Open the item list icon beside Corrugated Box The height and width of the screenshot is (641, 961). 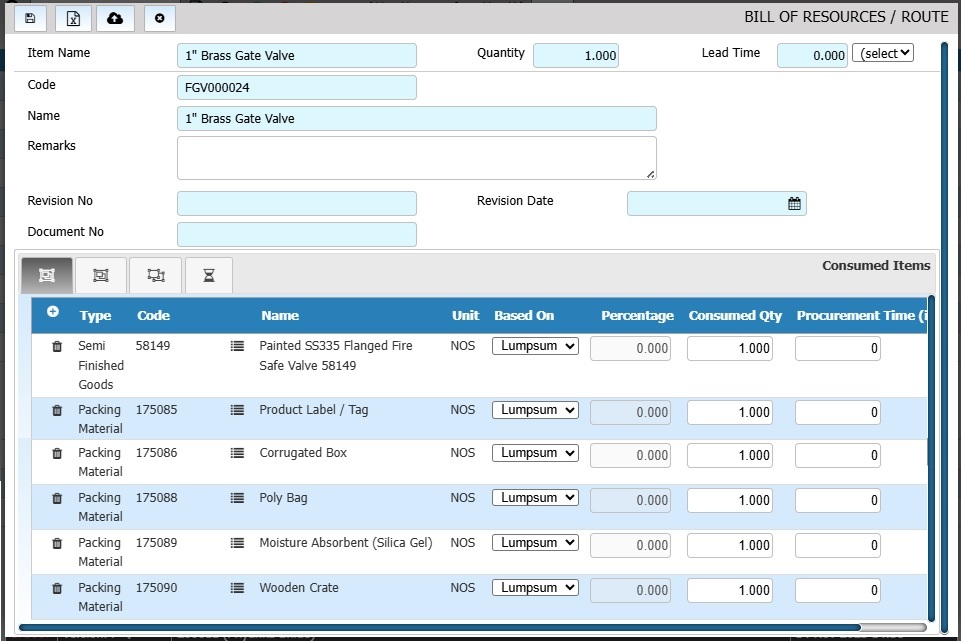(x=237, y=453)
